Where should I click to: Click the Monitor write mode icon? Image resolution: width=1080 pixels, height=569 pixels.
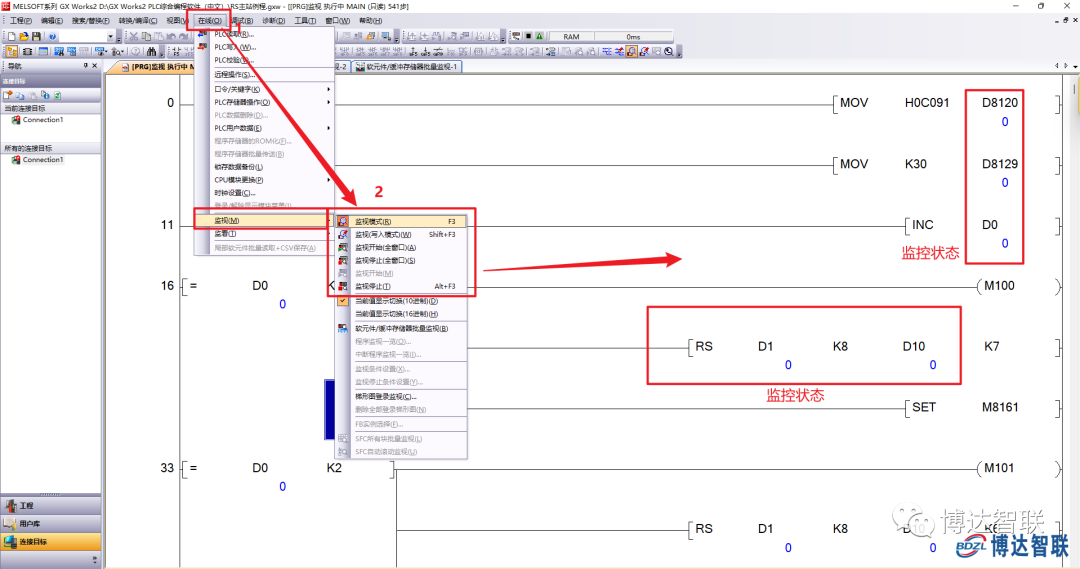[x=343, y=234]
